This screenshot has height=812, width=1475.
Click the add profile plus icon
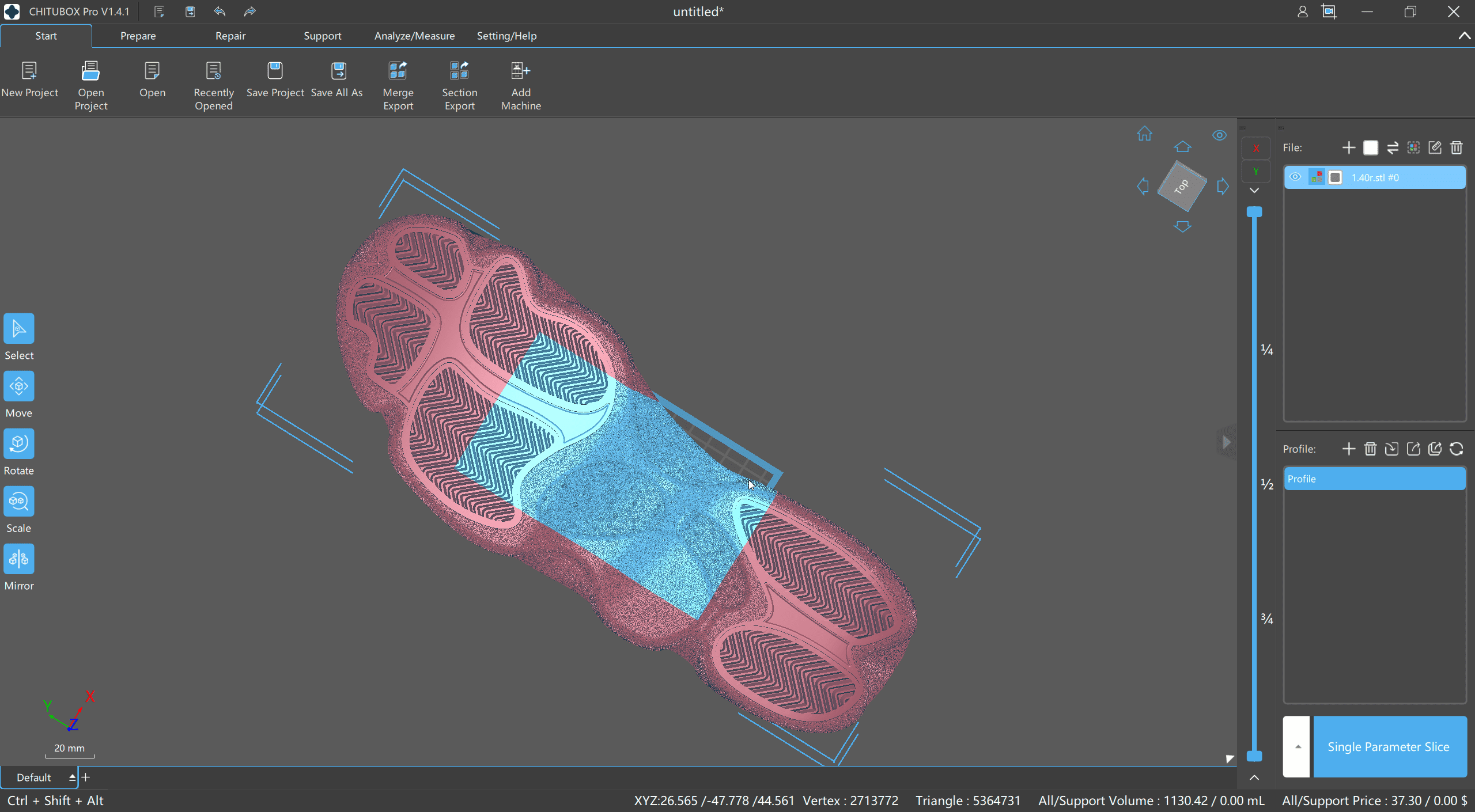1348,449
